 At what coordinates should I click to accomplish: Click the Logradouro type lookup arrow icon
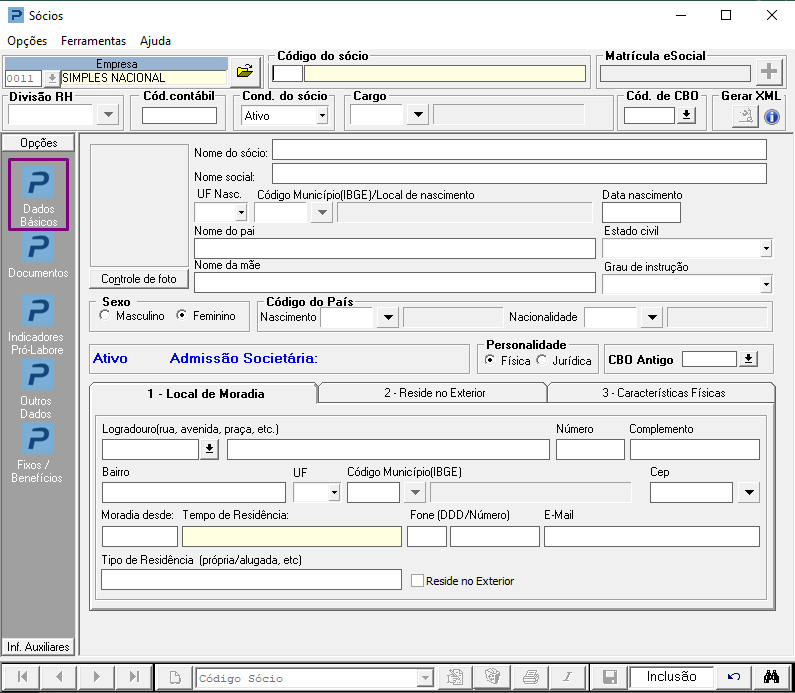(209, 449)
